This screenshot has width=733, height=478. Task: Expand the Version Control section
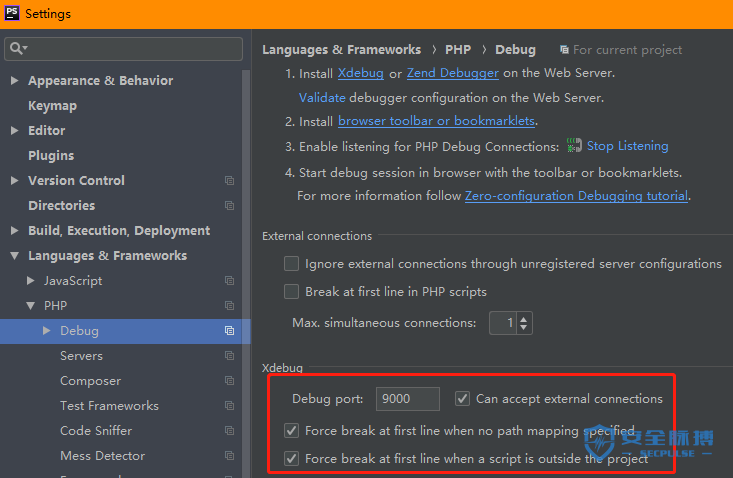pos(14,180)
